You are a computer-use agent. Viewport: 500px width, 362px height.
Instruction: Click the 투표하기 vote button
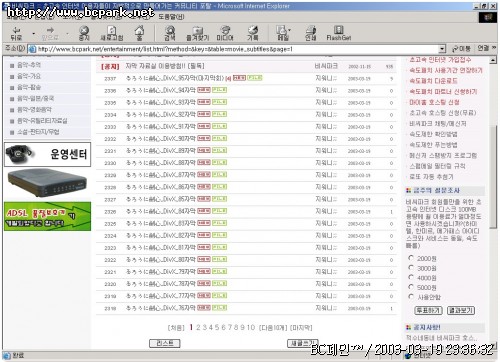428,310
